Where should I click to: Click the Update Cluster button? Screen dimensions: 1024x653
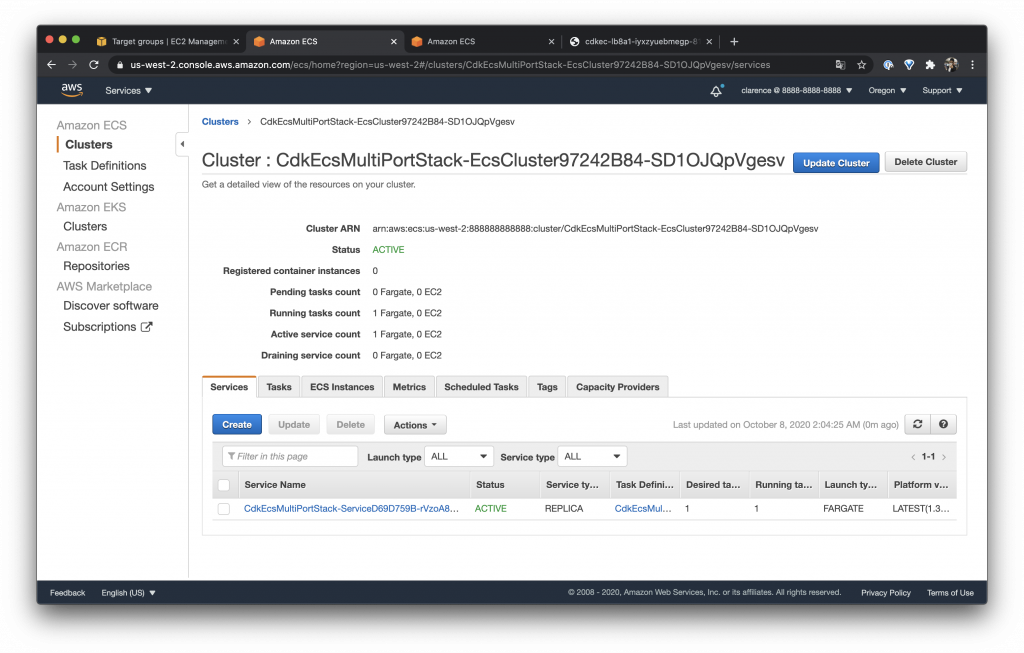(x=836, y=163)
